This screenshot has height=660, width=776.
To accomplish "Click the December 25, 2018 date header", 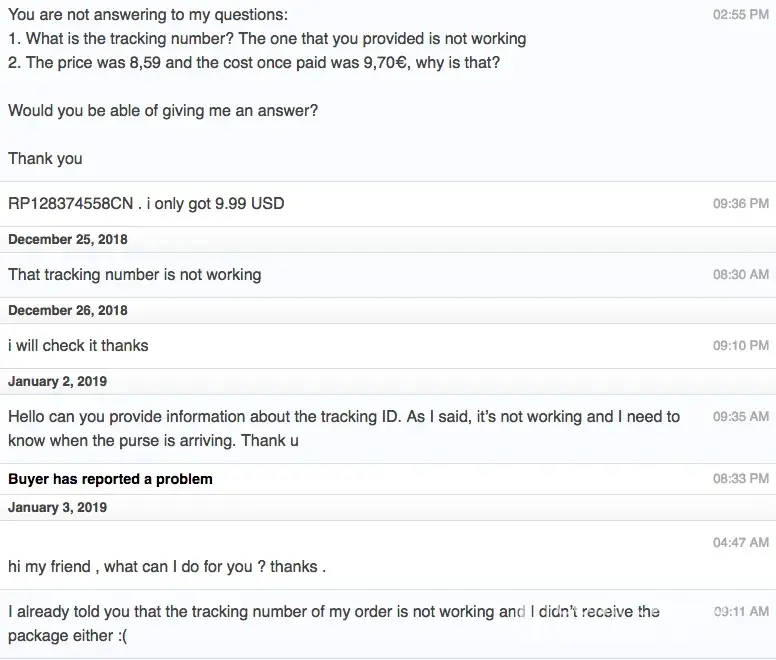I will click(x=68, y=240).
